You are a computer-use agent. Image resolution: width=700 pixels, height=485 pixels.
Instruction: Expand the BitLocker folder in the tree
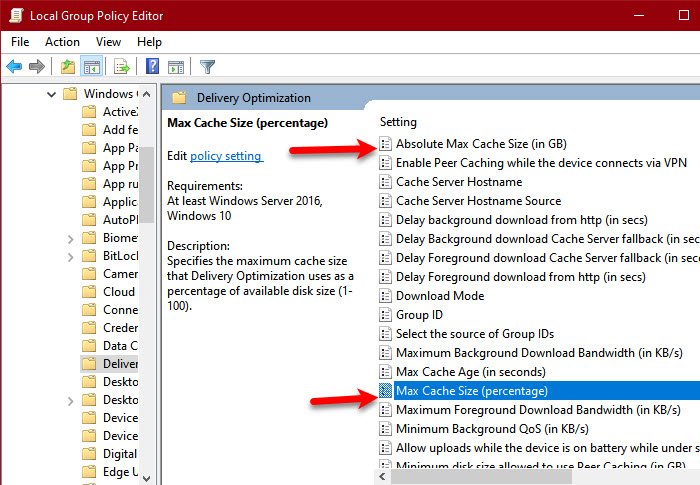(x=69, y=257)
